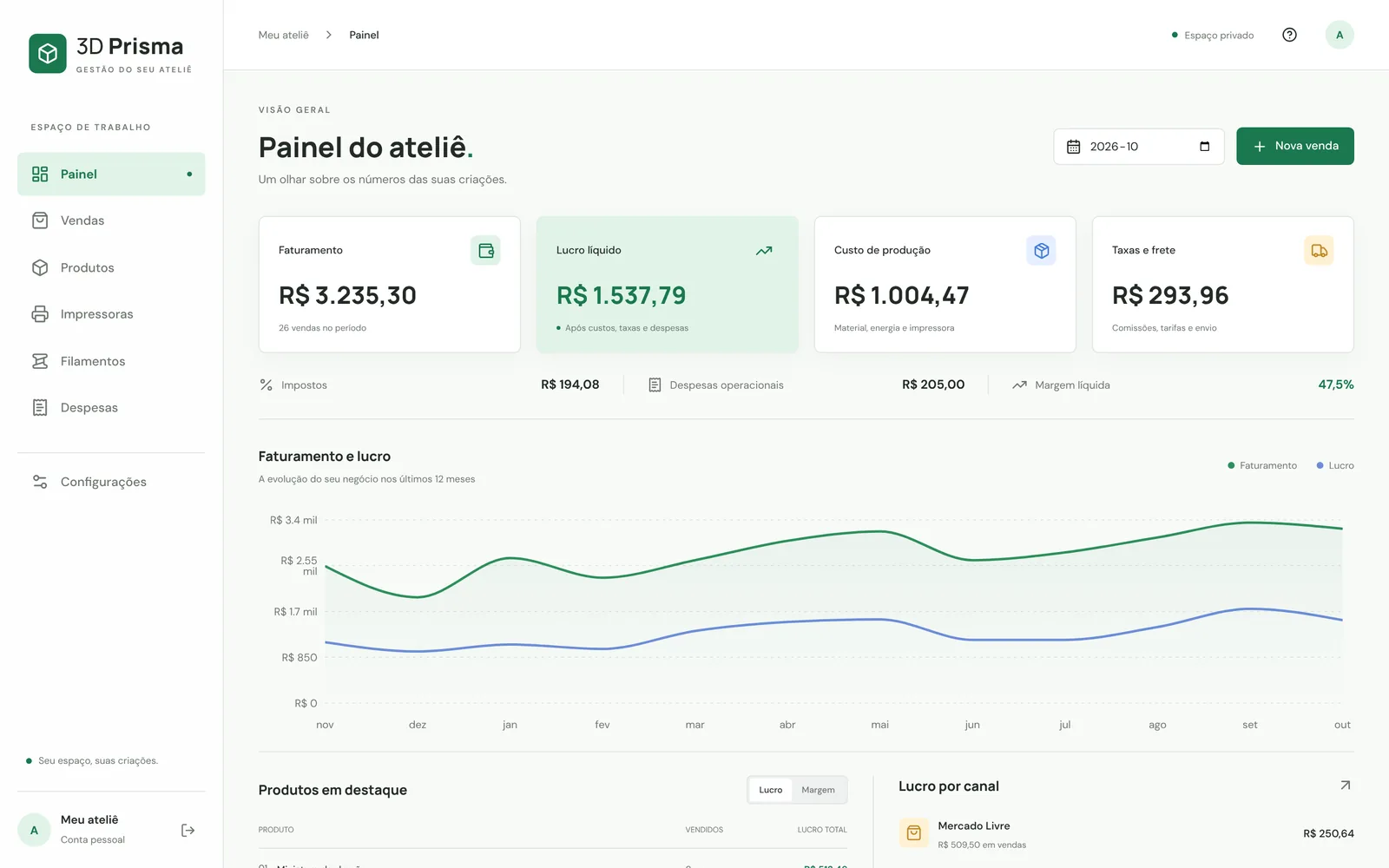This screenshot has height=868, width=1389.
Task: Click the Meu ateliê breadcrumb link
Action: 284,35
